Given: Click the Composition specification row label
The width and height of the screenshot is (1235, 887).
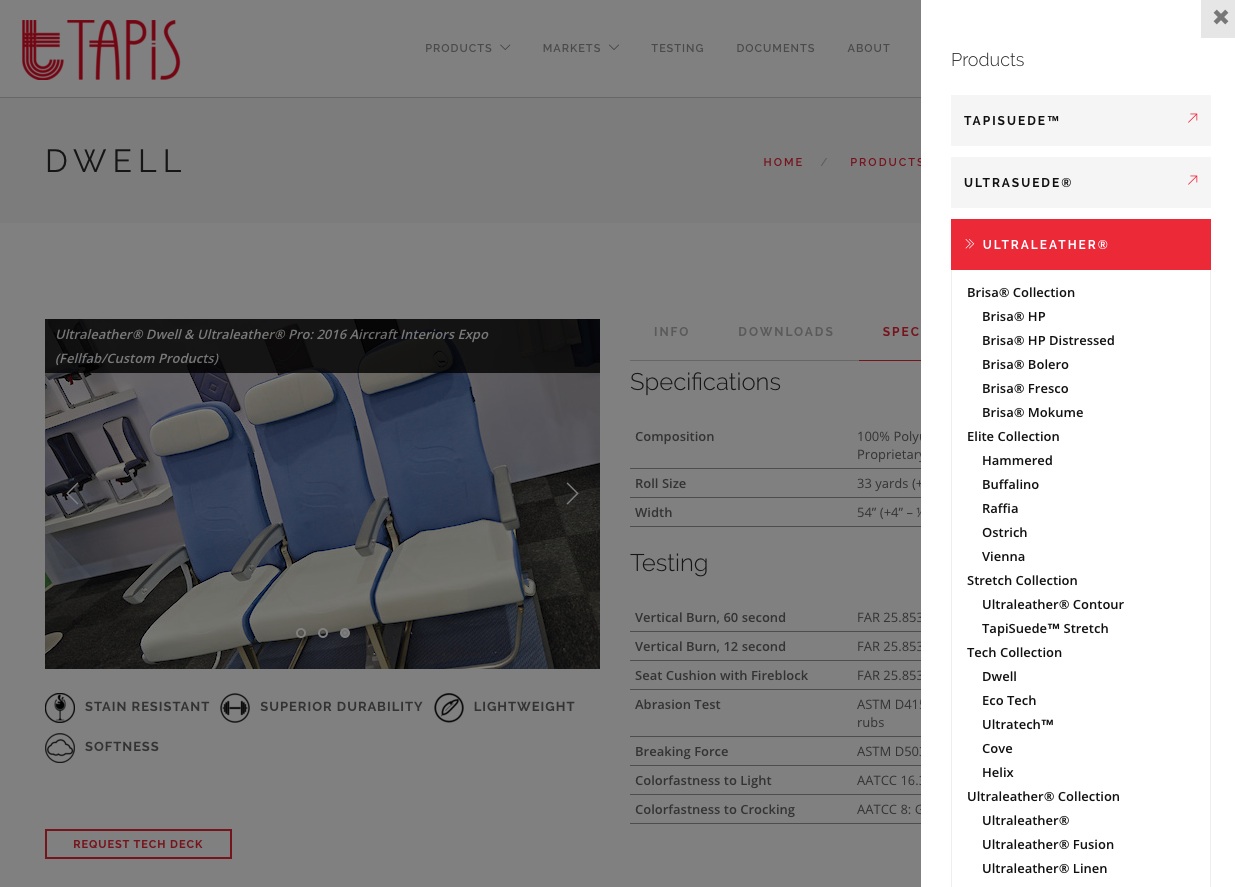Looking at the screenshot, I should pyautogui.click(x=675, y=436).
